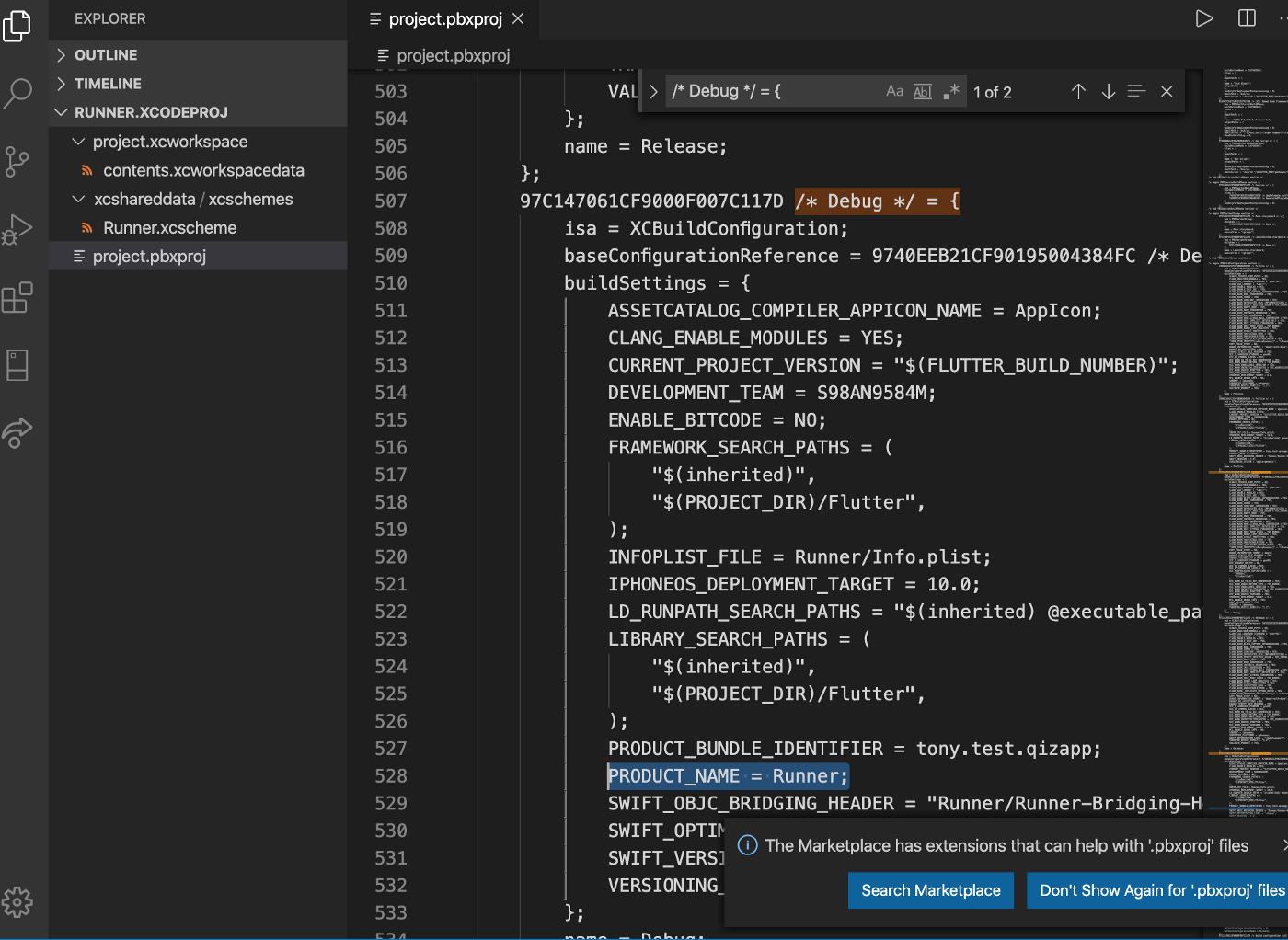Open the Run and Debug view
1288x940 pixels.
click(x=17, y=230)
